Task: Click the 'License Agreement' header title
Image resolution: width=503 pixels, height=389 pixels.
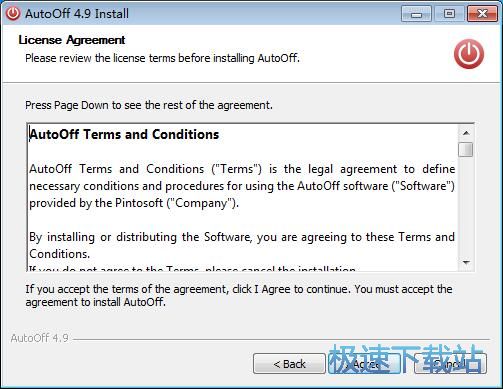Action: pos(72,40)
